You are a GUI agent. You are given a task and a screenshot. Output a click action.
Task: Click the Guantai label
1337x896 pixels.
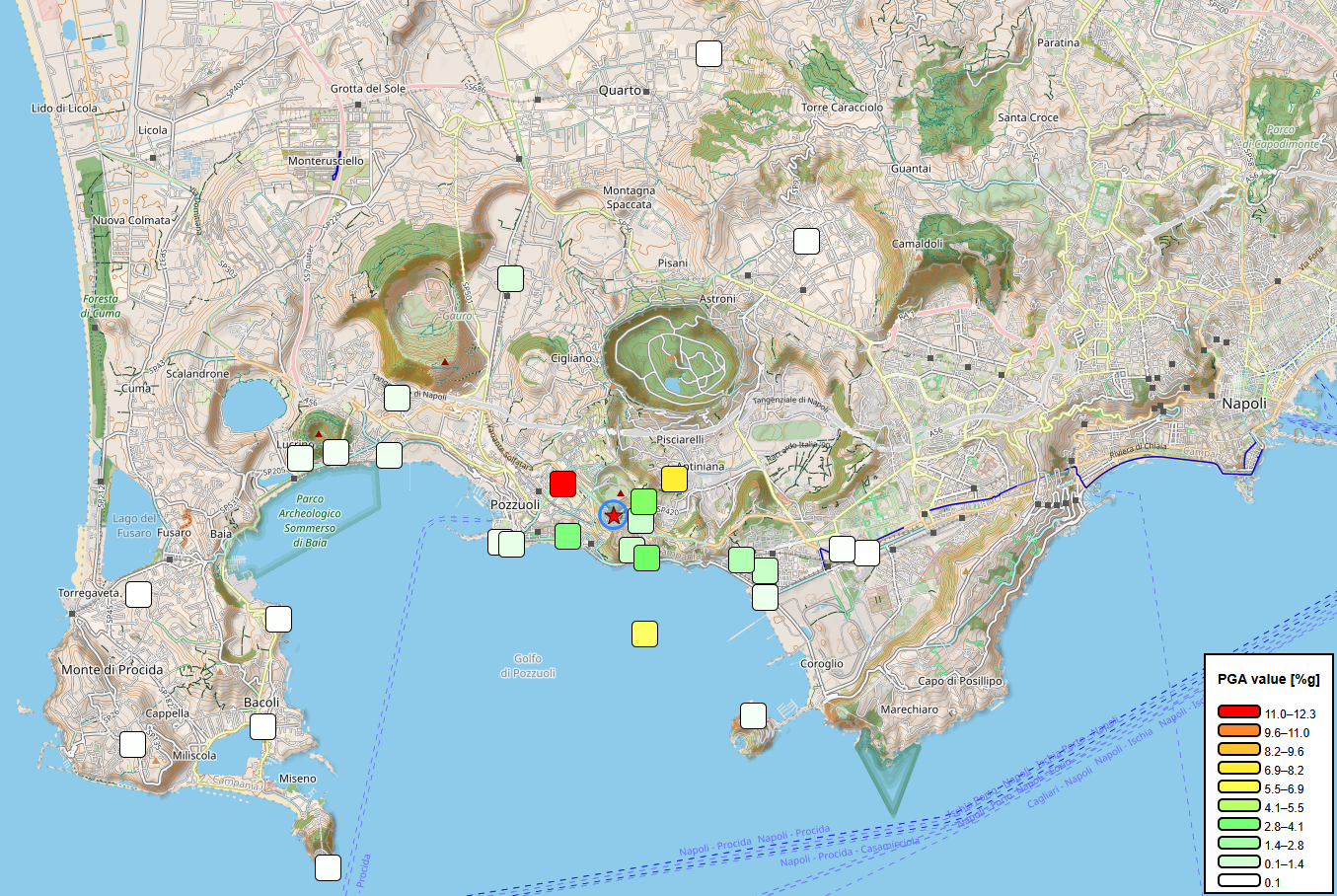(x=911, y=169)
